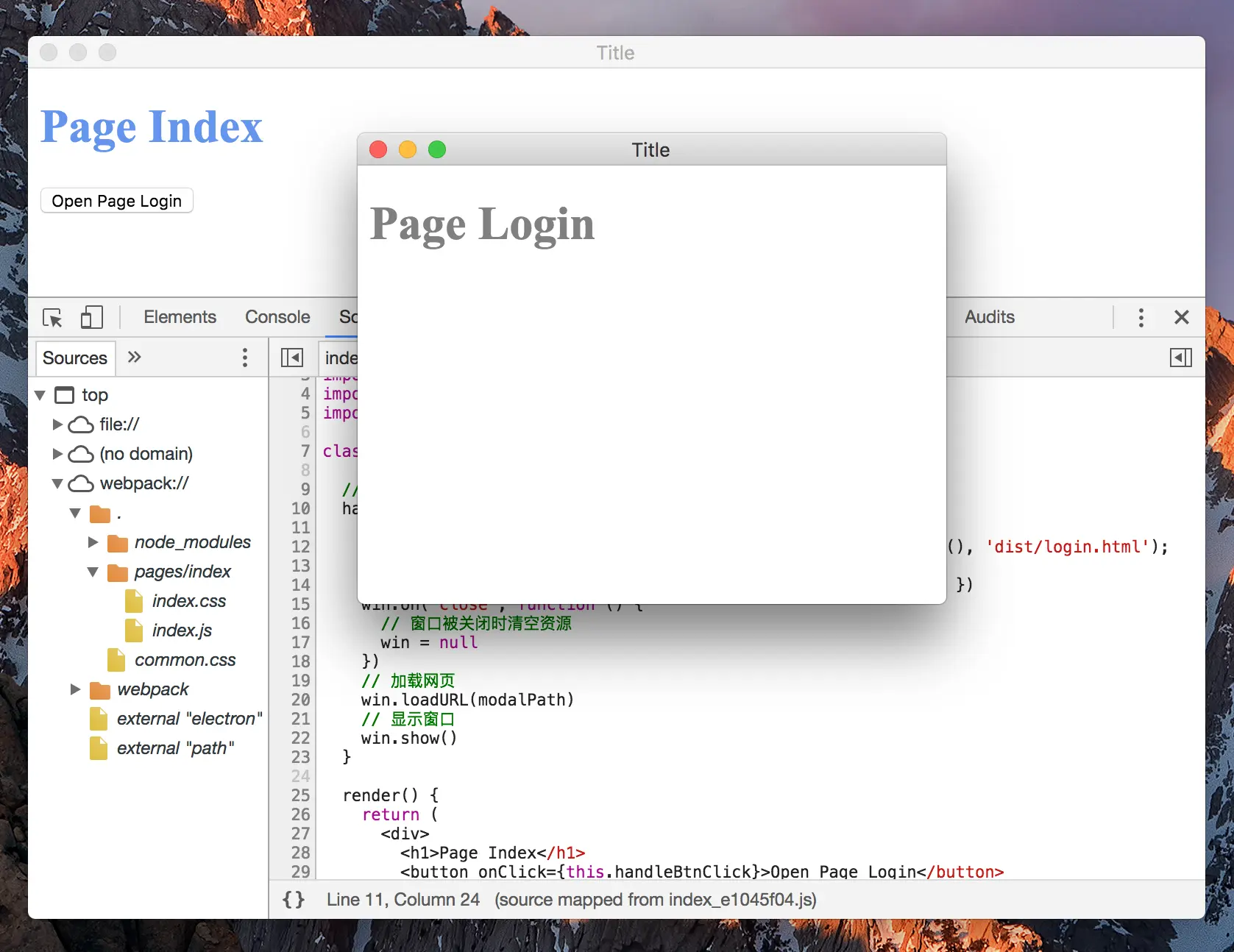Close the Page Login window with red button
The height and width of the screenshot is (952, 1234).
[x=378, y=149]
